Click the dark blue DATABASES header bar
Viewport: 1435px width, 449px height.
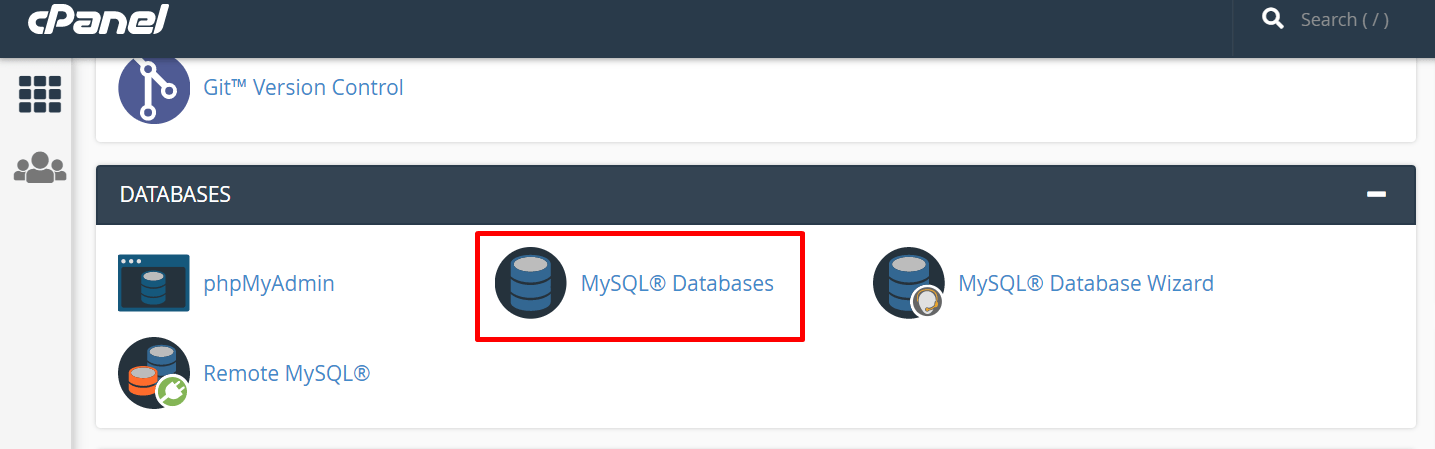(x=756, y=195)
